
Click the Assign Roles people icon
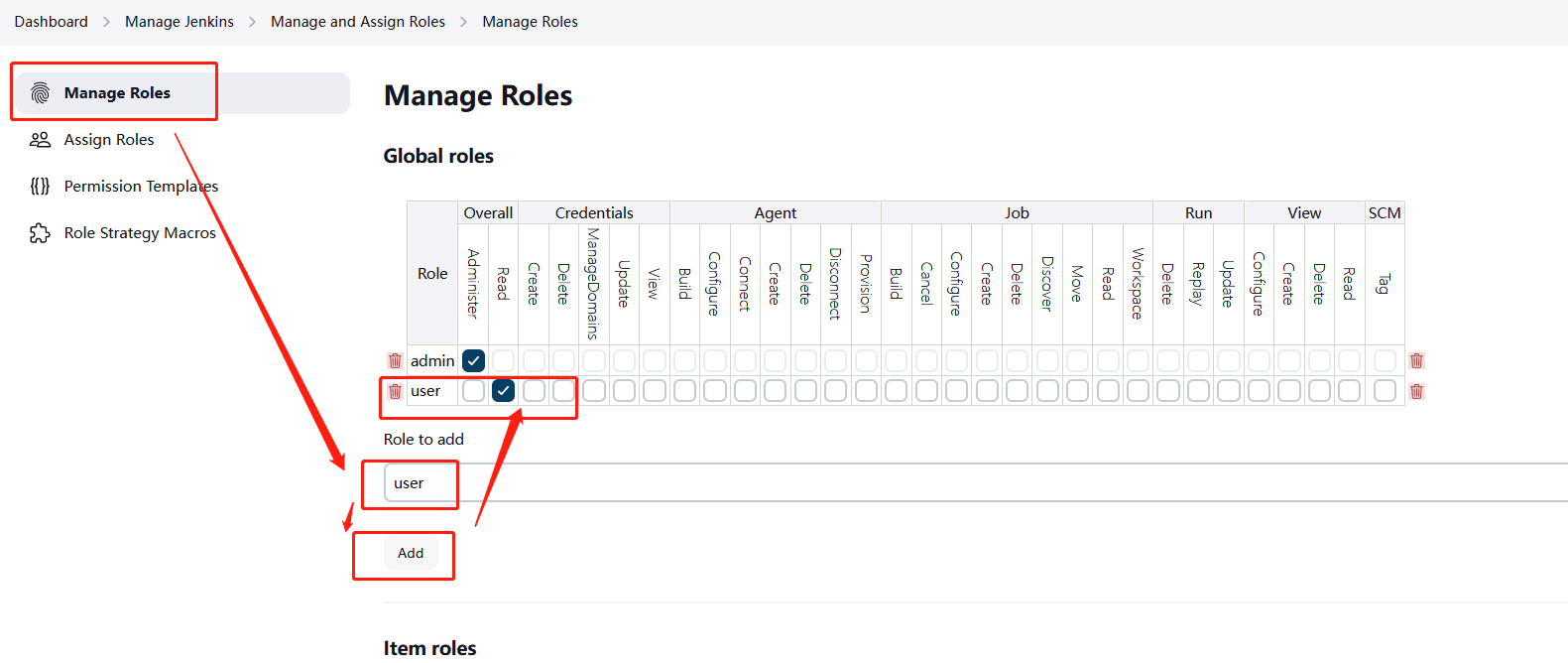click(x=40, y=140)
